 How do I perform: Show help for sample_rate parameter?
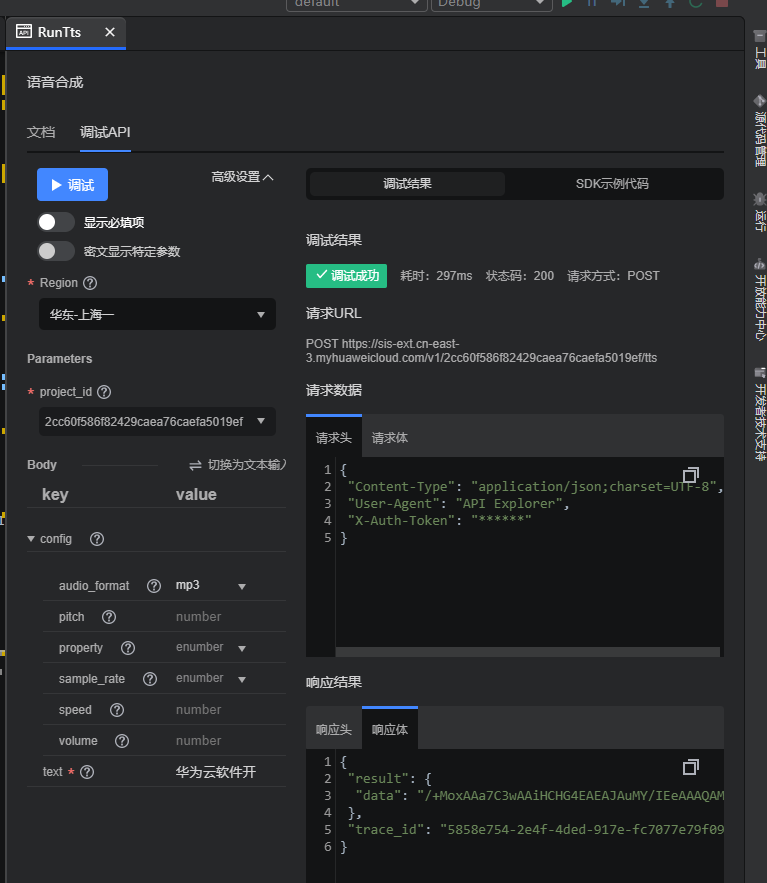(150, 679)
